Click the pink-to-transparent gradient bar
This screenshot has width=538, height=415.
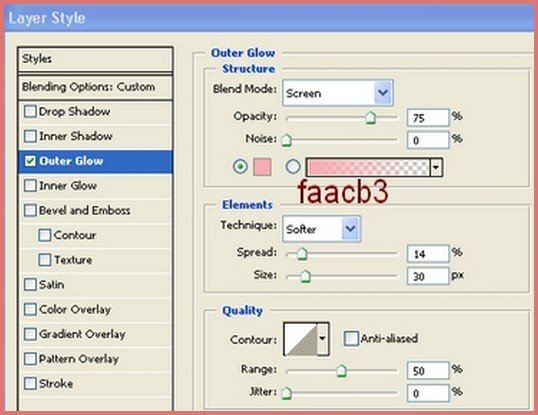coord(368,168)
